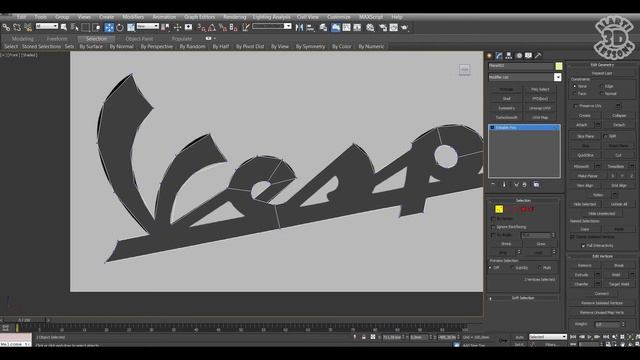
Task: Click Configure Modifier Sets icon
Action: point(536,185)
